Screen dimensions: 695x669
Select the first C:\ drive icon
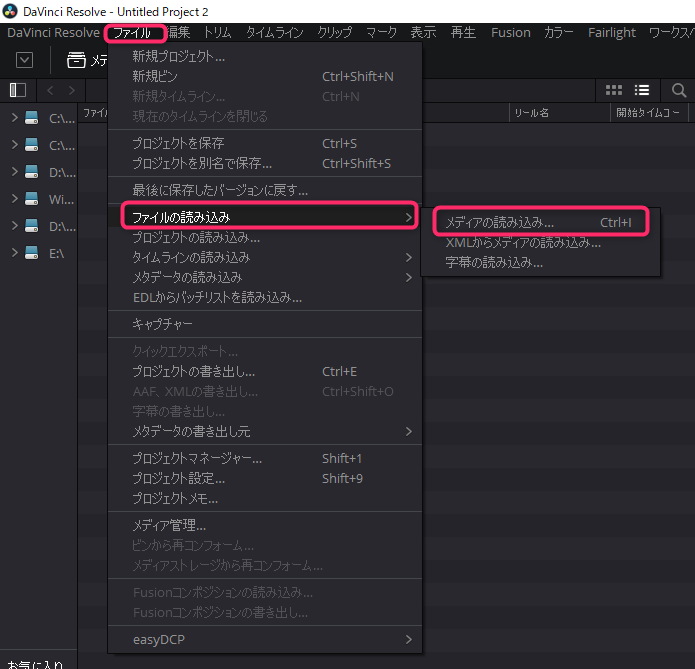tap(31, 118)
